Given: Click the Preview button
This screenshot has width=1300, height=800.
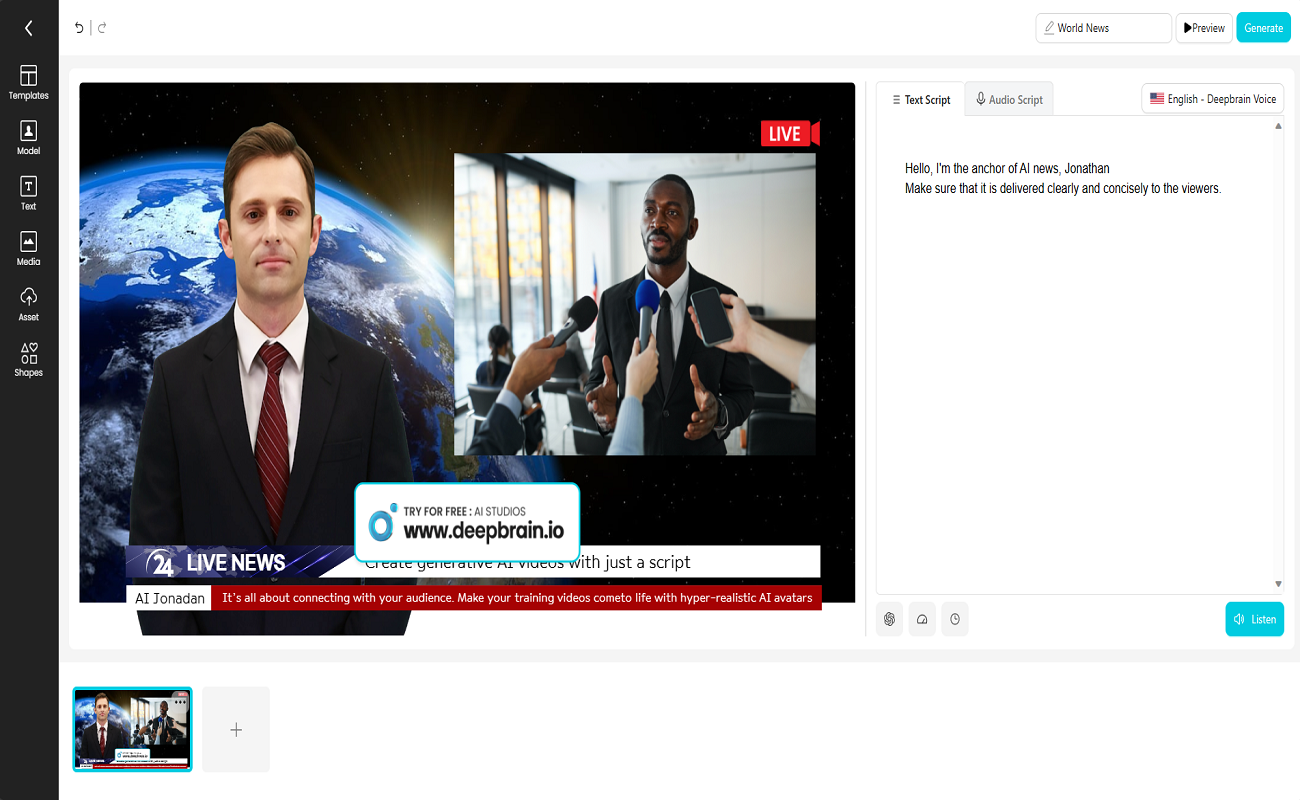Looking at the screenshot, I should pos(1204,28).
